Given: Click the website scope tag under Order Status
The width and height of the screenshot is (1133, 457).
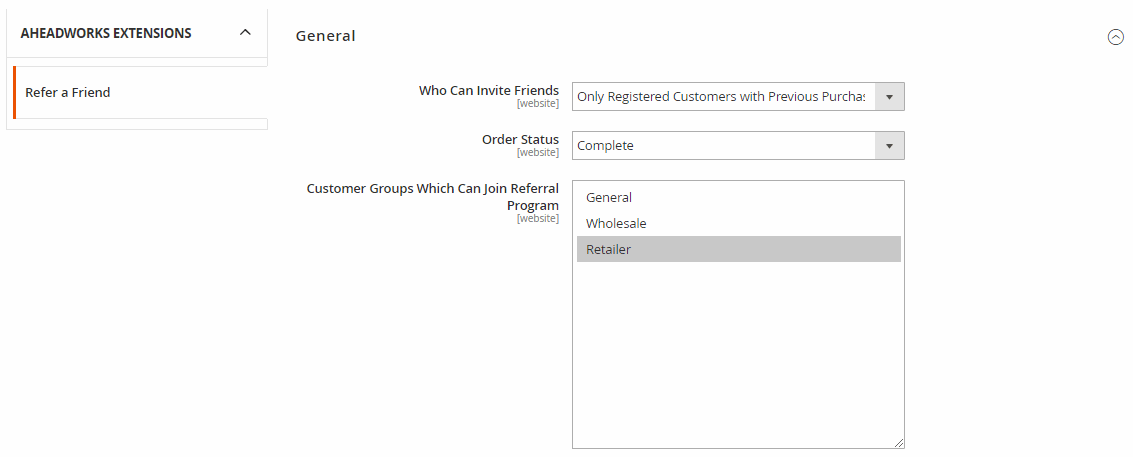Looking at the screenshot, I should pyautogui.click(x=537, y=153).
